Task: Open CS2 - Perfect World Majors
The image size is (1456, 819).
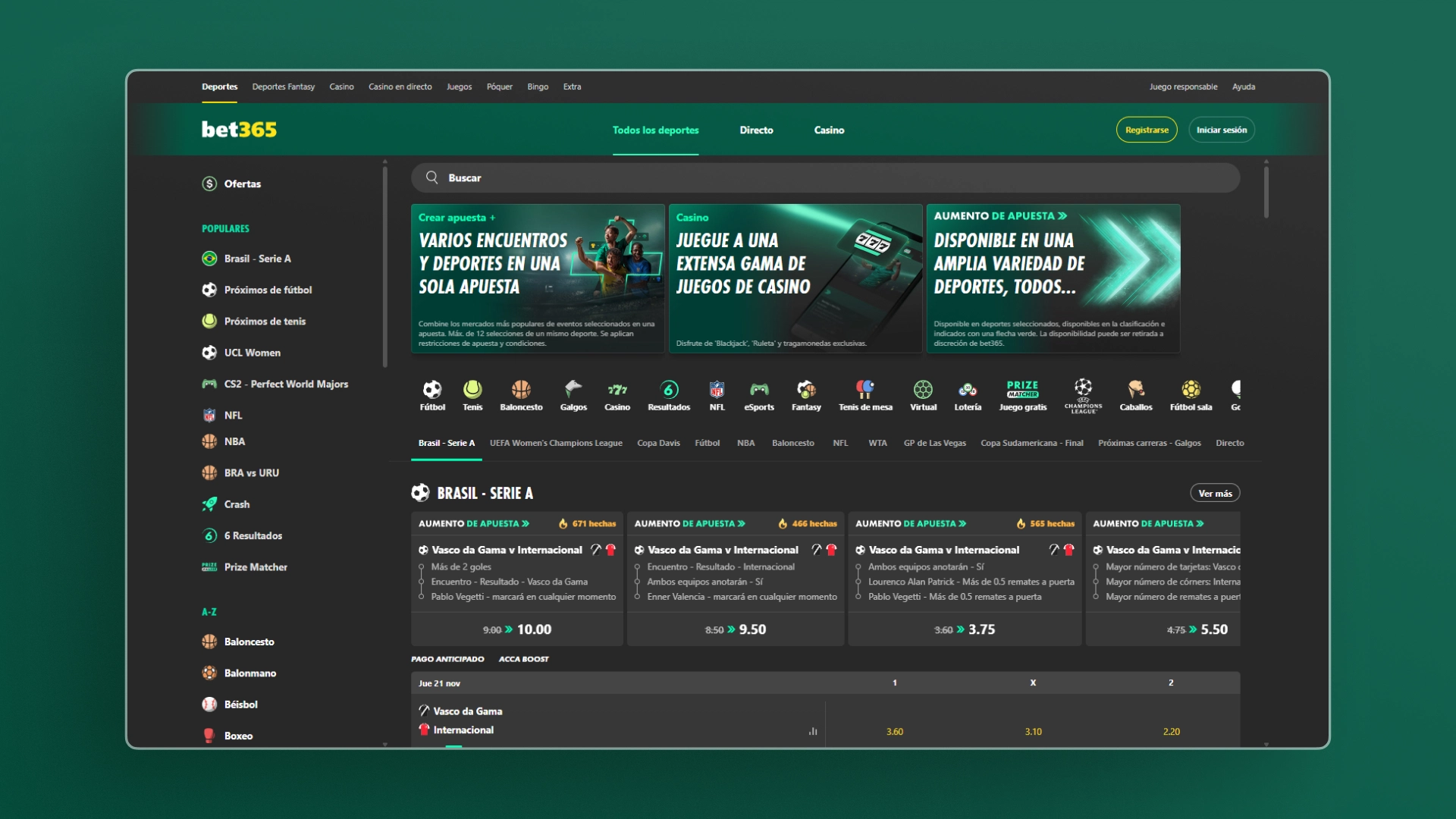Action: click(x=275, y=384)
